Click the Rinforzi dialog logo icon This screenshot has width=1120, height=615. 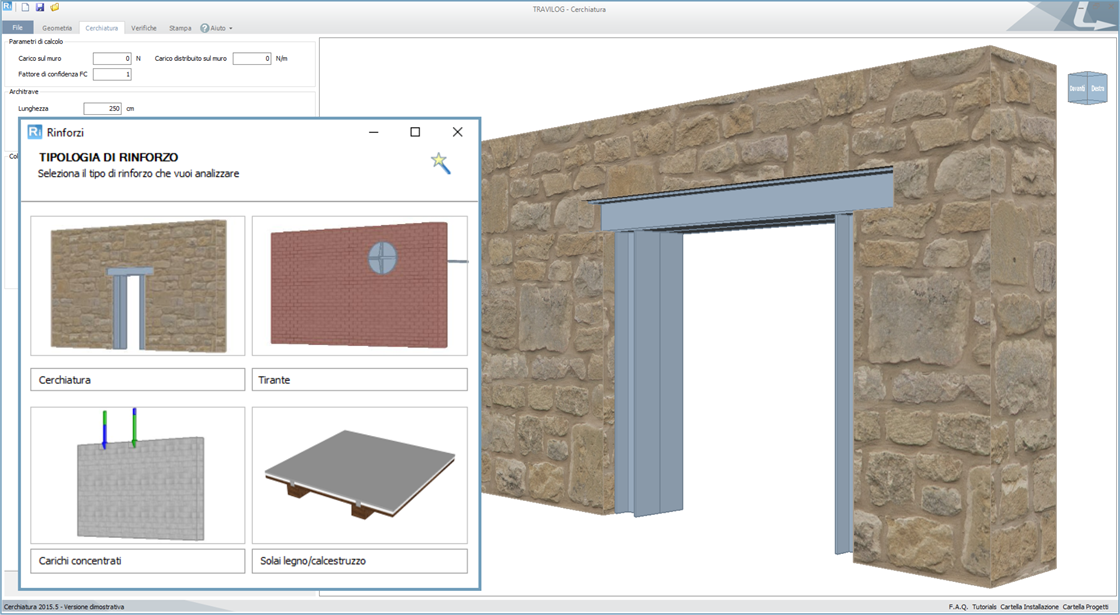pyautogui.click(x=35, y=132)
